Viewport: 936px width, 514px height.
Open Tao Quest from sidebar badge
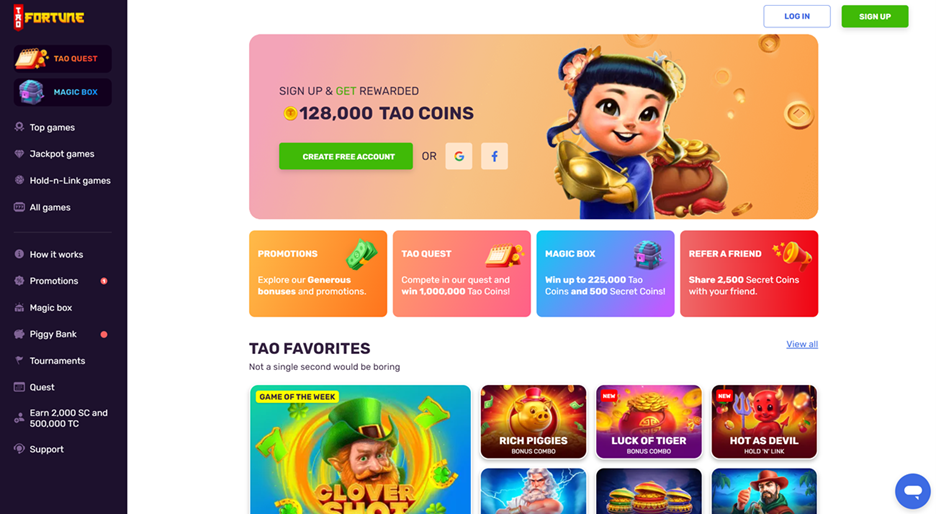[x=63, y=59]
